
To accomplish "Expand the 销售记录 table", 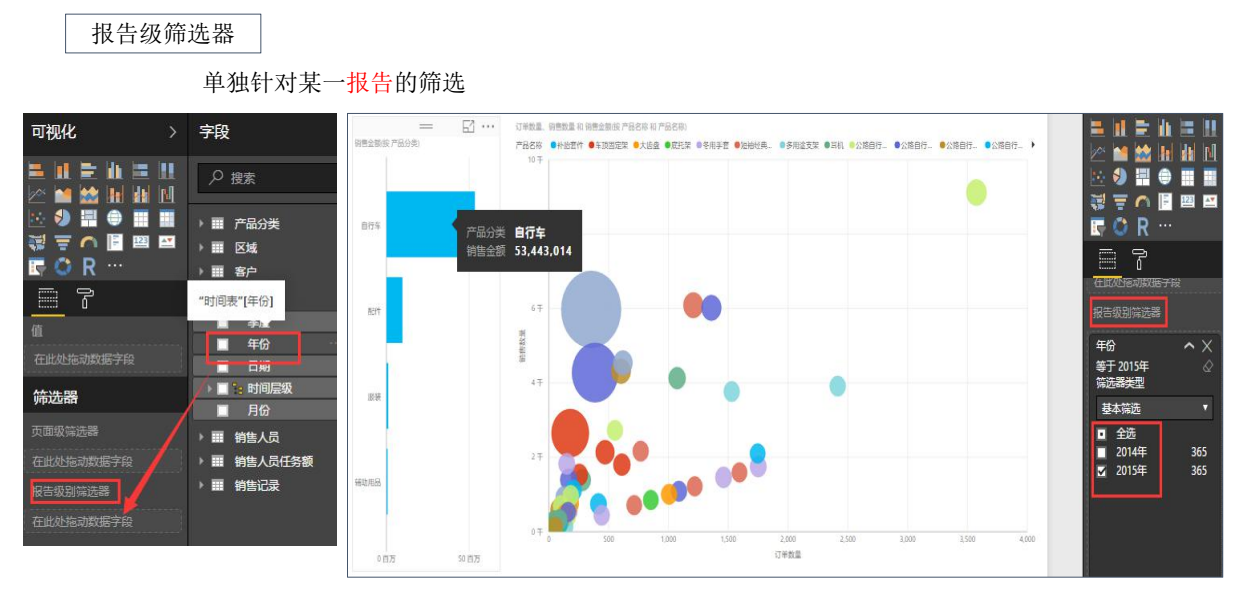I will click(201, 486).
